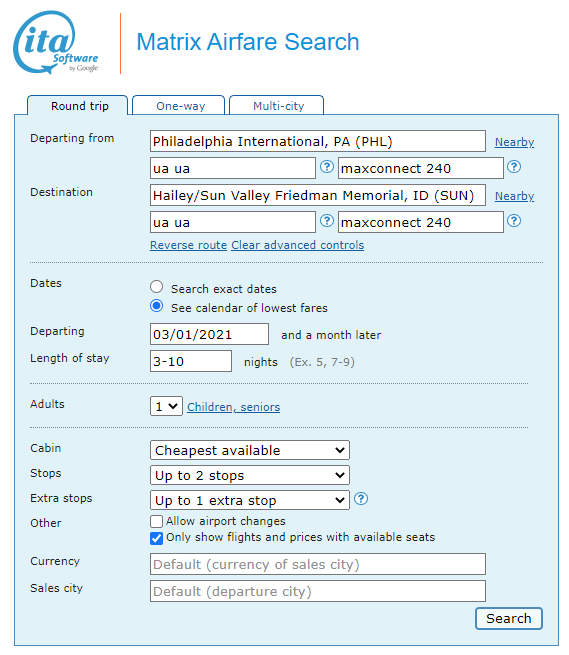
Task: Select See calendar of lowest fares option
Action: pyautogui.click(x=157, y=306)
